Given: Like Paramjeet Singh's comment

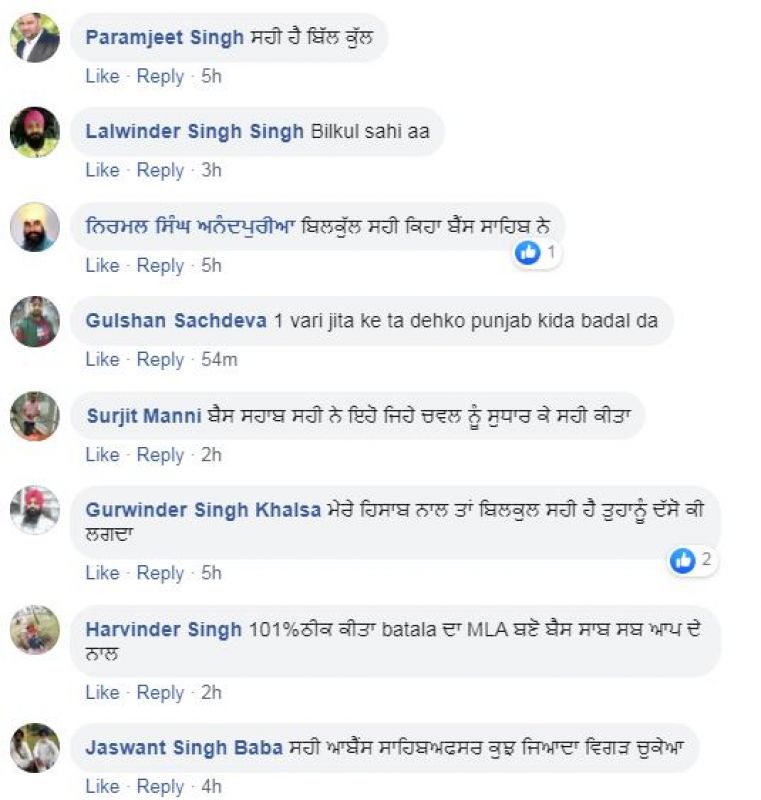Looking at the screenshot, I should [x=102, y=76].
